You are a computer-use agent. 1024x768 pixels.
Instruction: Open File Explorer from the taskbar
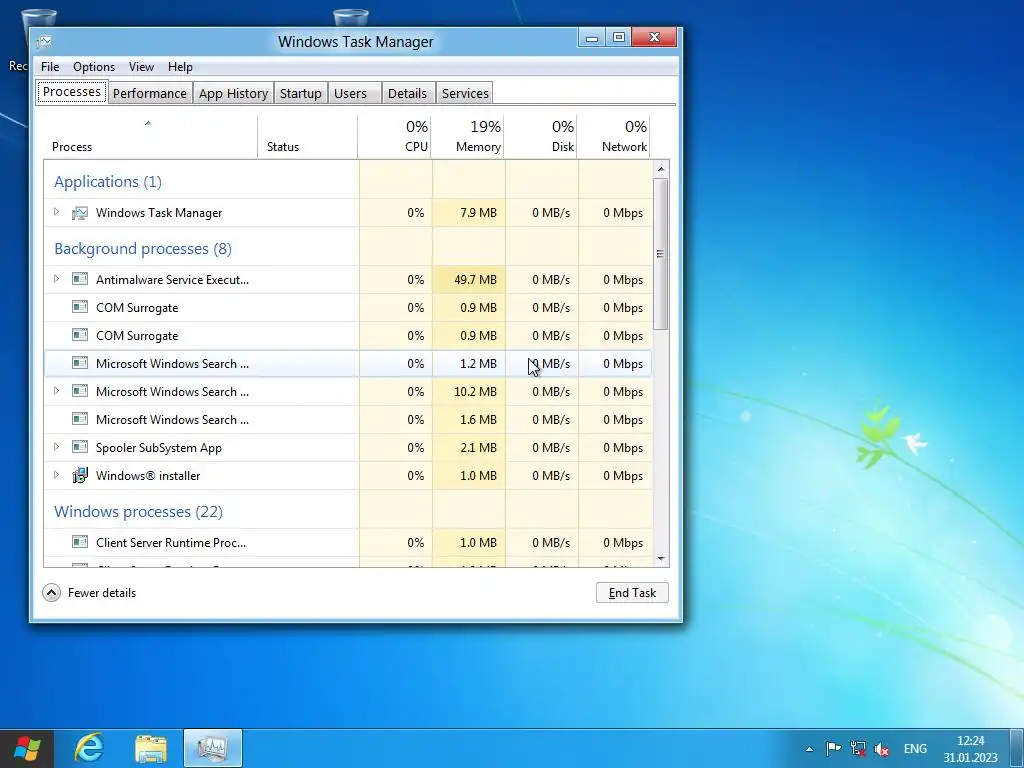coord(151,748)
